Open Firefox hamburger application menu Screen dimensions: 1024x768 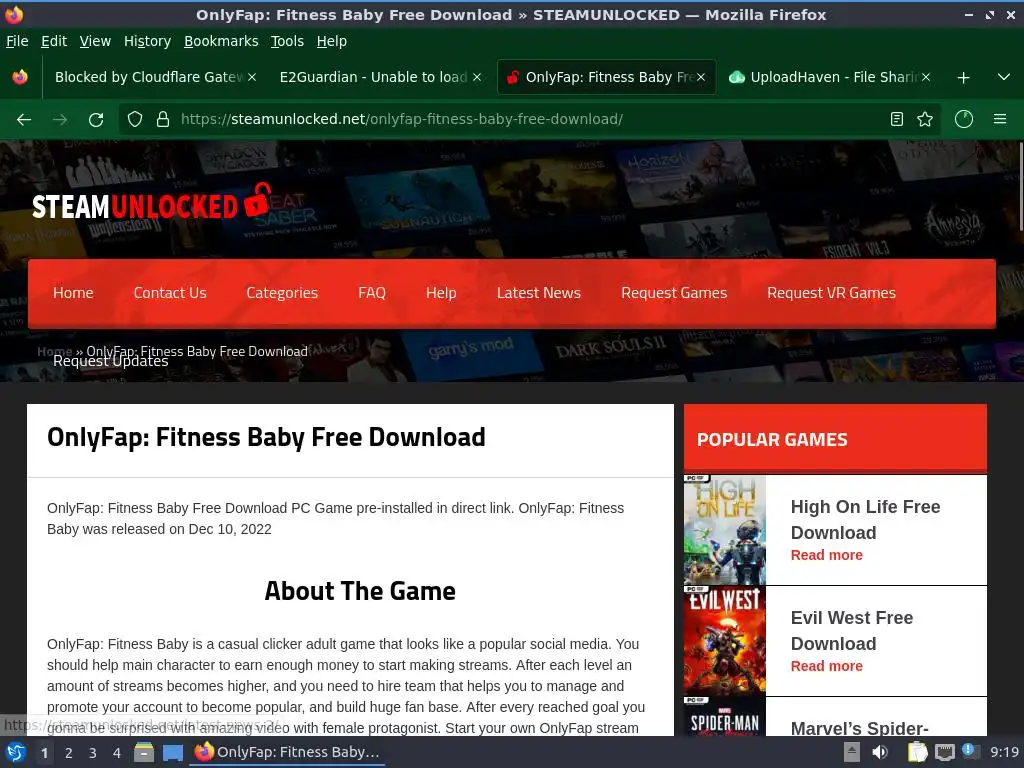click(x=1000, y=119)
